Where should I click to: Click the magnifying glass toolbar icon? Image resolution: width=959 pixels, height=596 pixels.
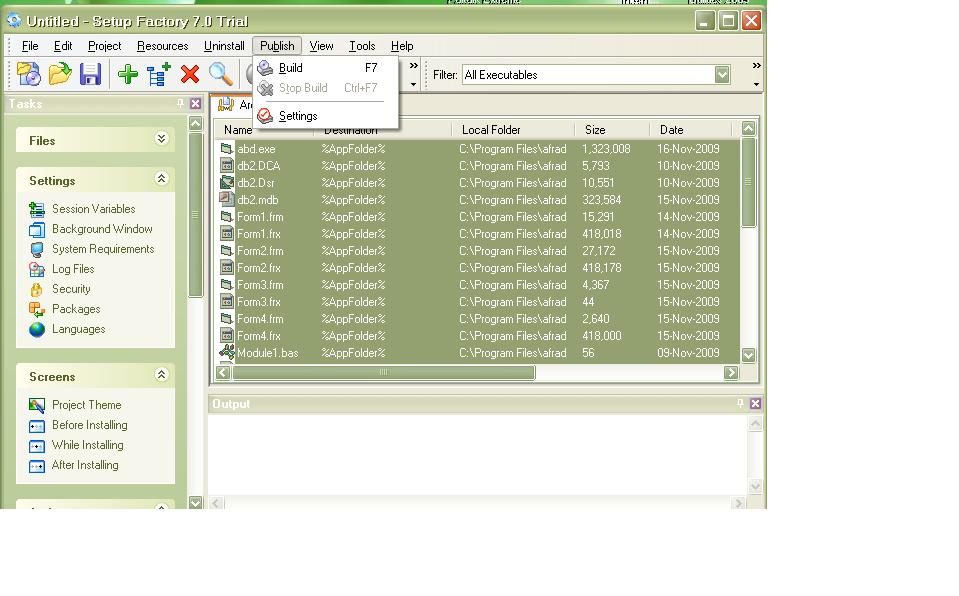pyautogui.click(x=221, y=75)
